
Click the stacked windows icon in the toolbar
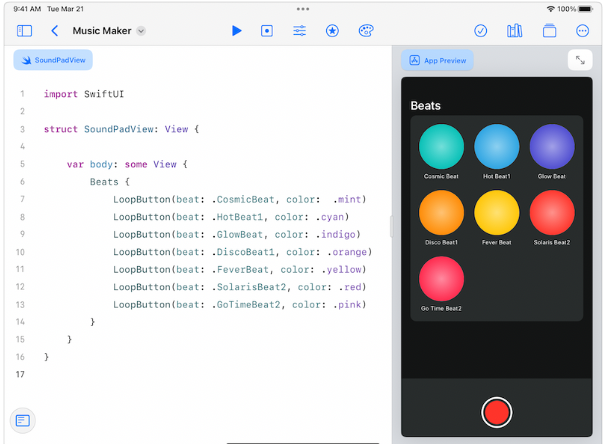[548, 31]
